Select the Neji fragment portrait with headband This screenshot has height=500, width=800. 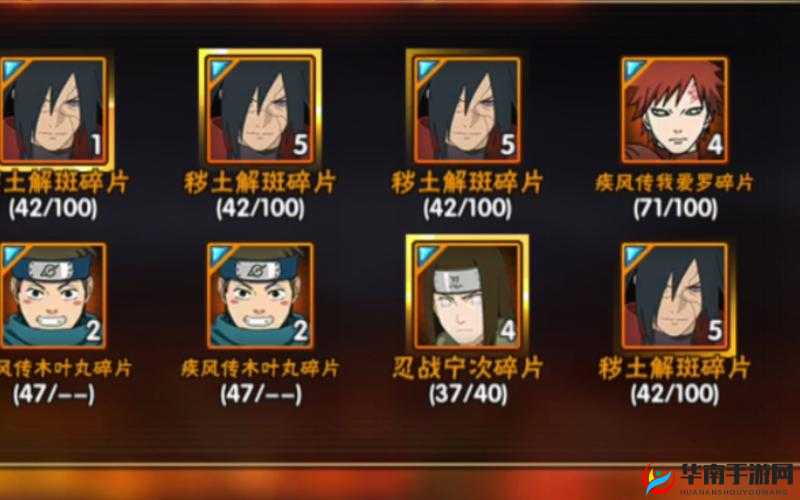467,295
